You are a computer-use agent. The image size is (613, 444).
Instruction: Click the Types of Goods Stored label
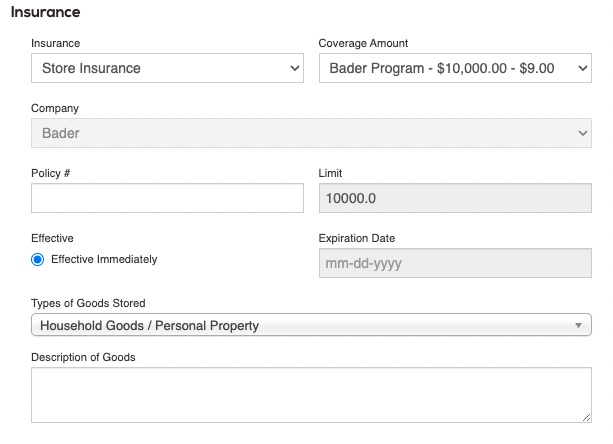pyautogui.click(x=89, y=303)
